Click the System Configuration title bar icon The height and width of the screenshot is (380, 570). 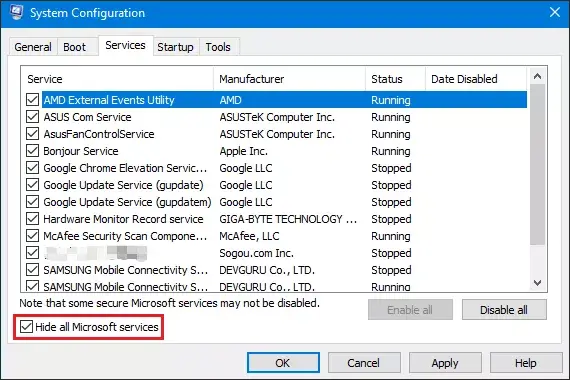16,12
